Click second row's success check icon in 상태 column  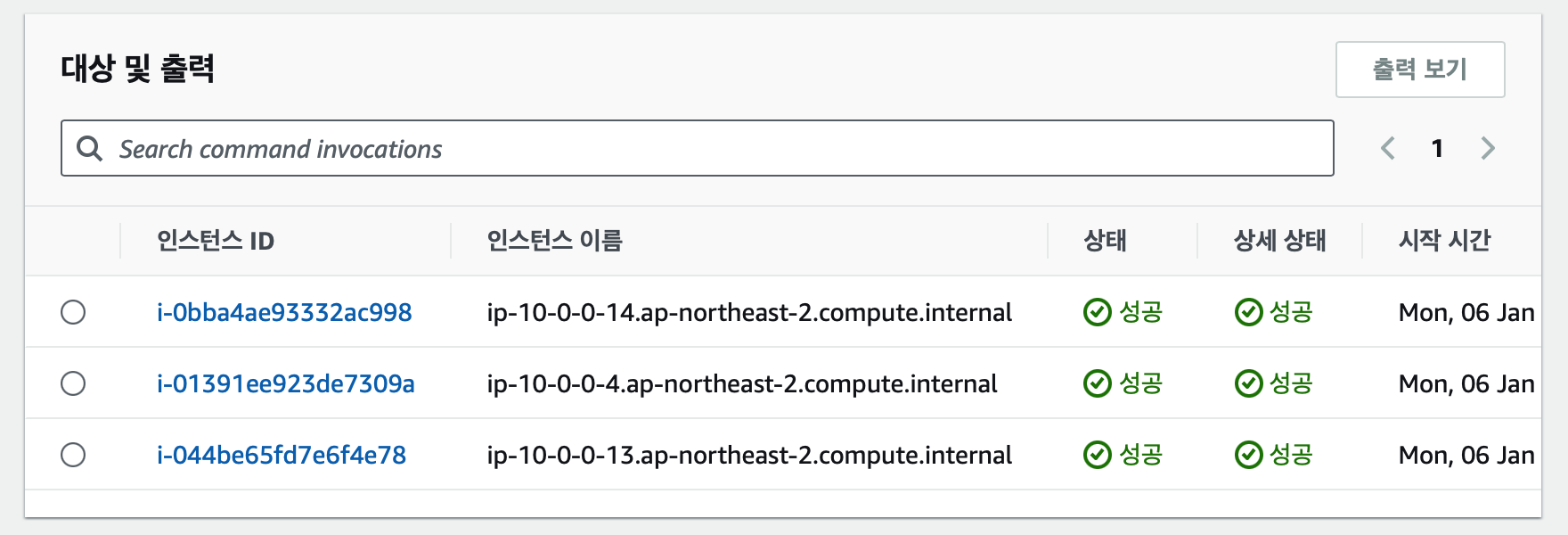click(1097, 383)
